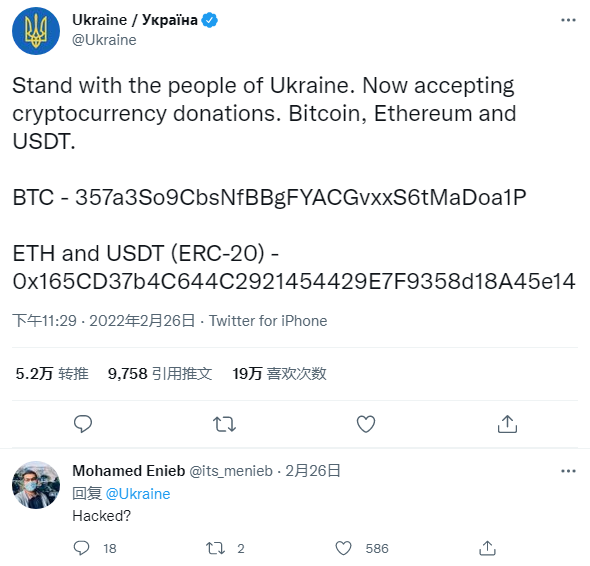This screenshot has width=590, height=566.
Task: View the 19万 likes list
Action: click(x=279, y=374)
